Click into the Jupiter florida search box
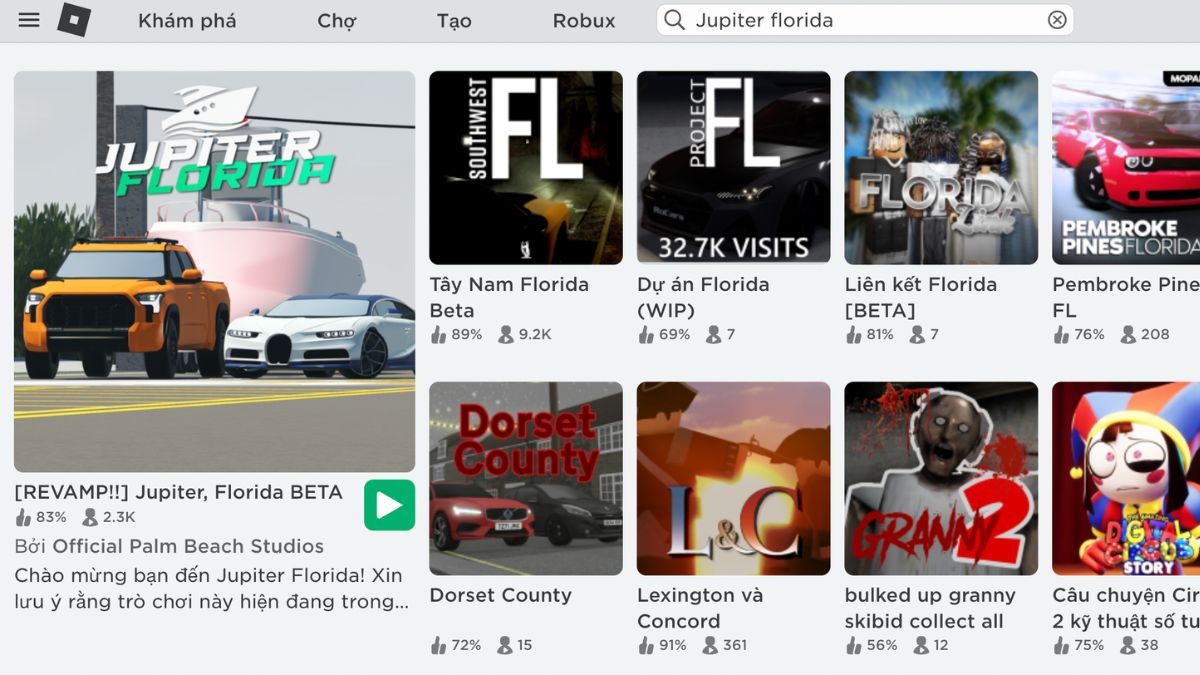The image size is (1200, 675). point(865,20)
